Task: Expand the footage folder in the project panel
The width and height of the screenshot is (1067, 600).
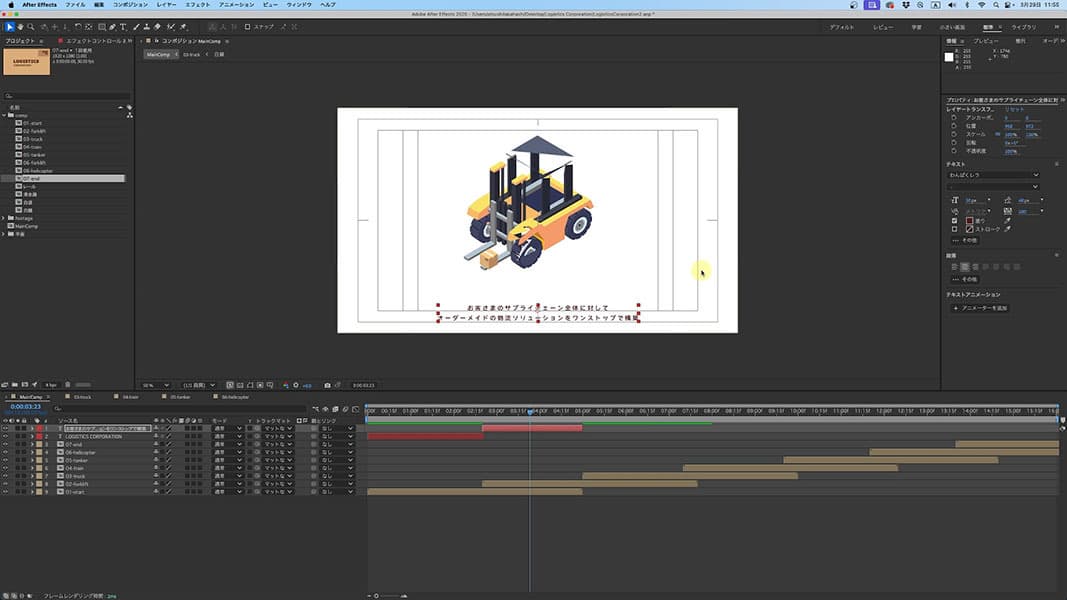Action: coord(5,218)
